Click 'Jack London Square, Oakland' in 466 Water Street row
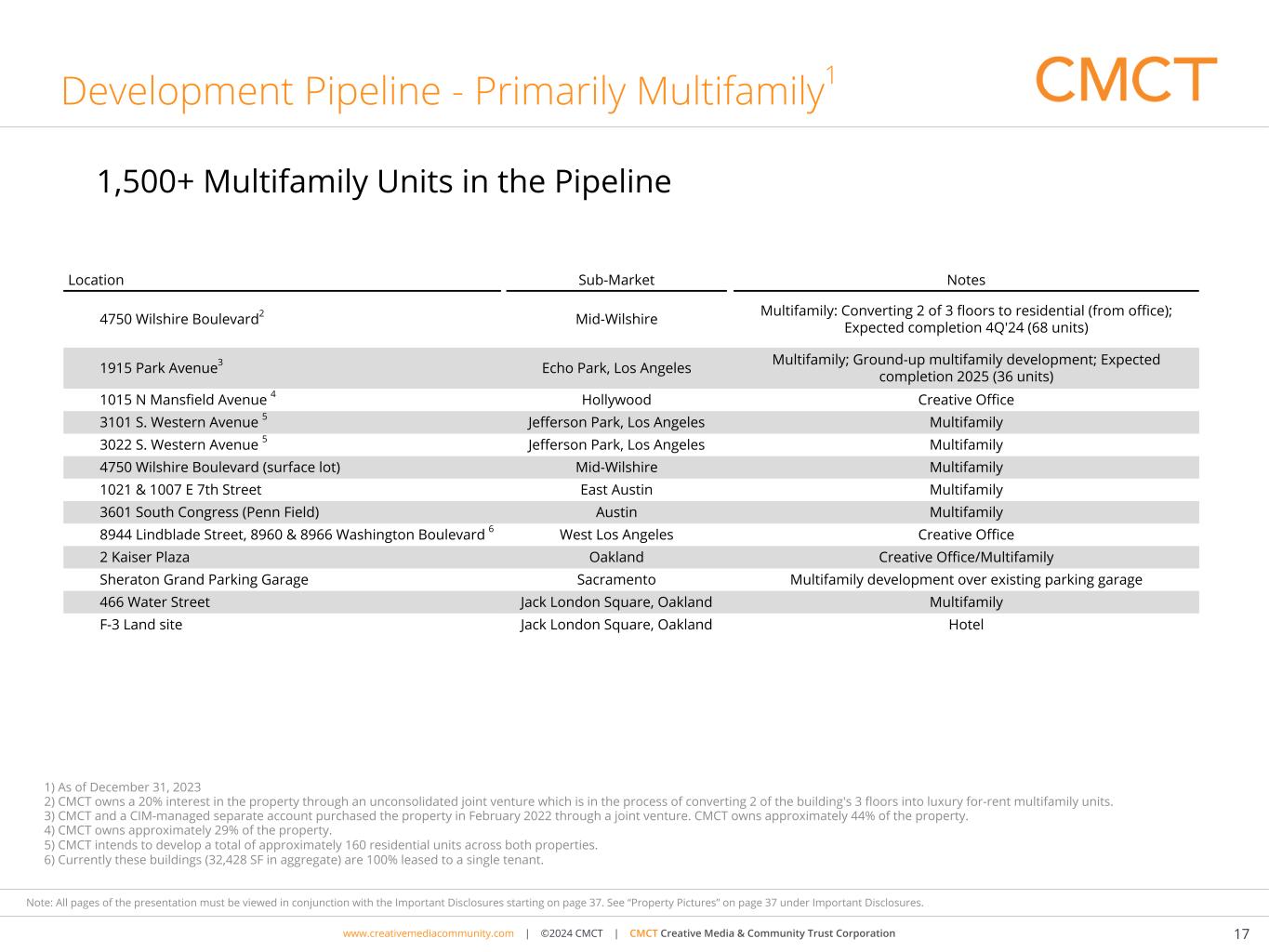 [616, 602]
